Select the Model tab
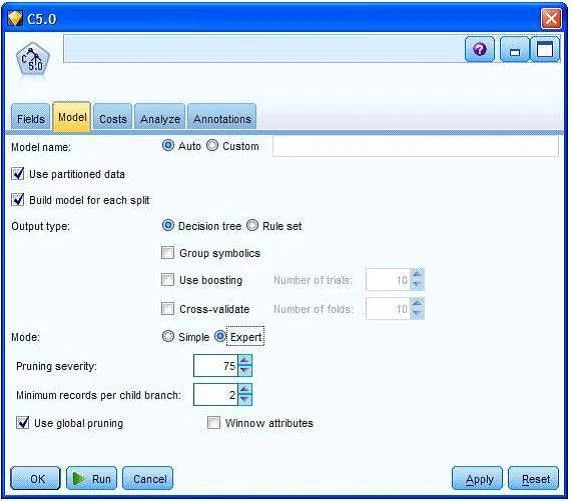The height and width of the screenshot is (502, 572). pyautogui.click(x=72, y=117)
